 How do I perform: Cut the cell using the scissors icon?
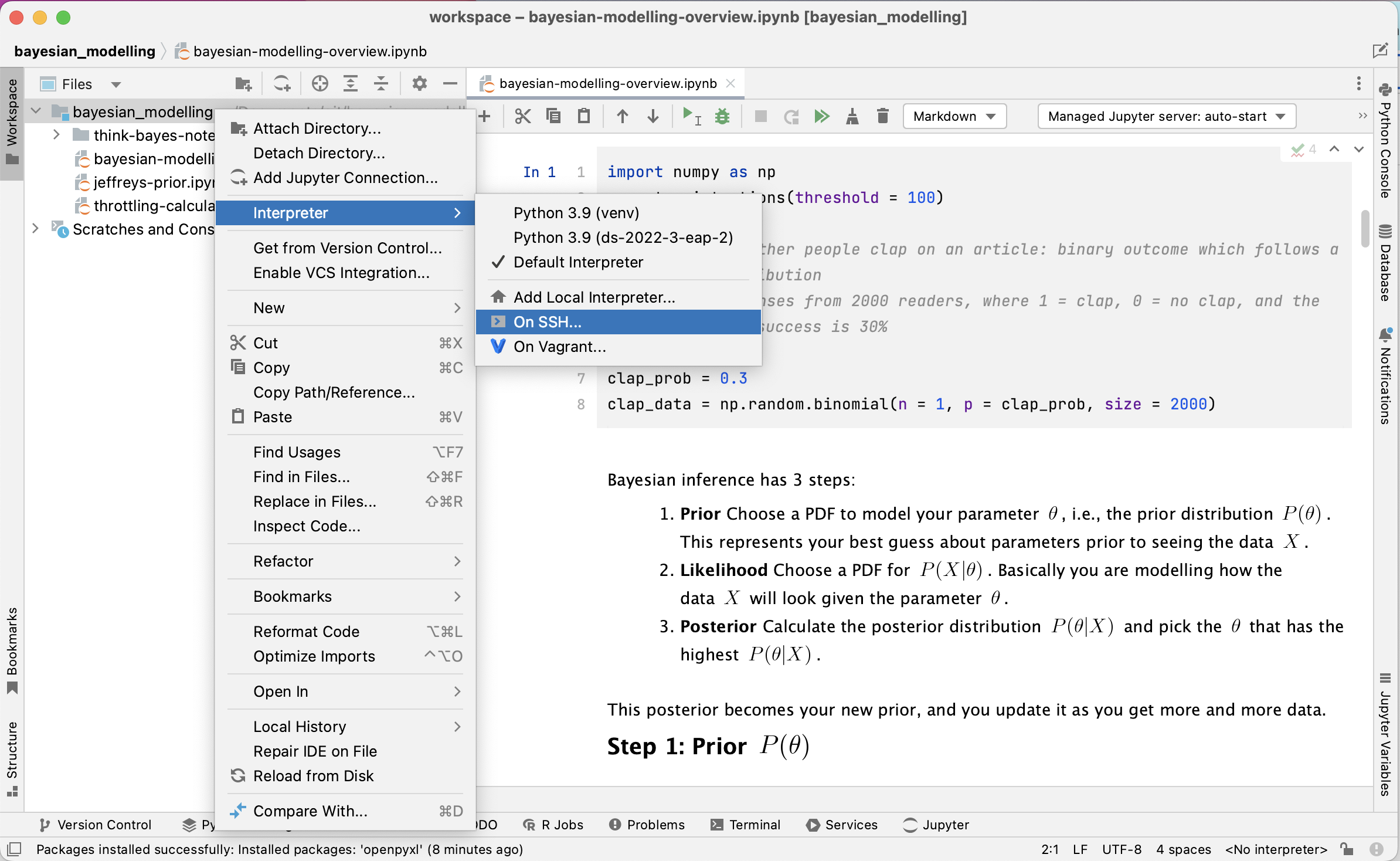[522, 116]
